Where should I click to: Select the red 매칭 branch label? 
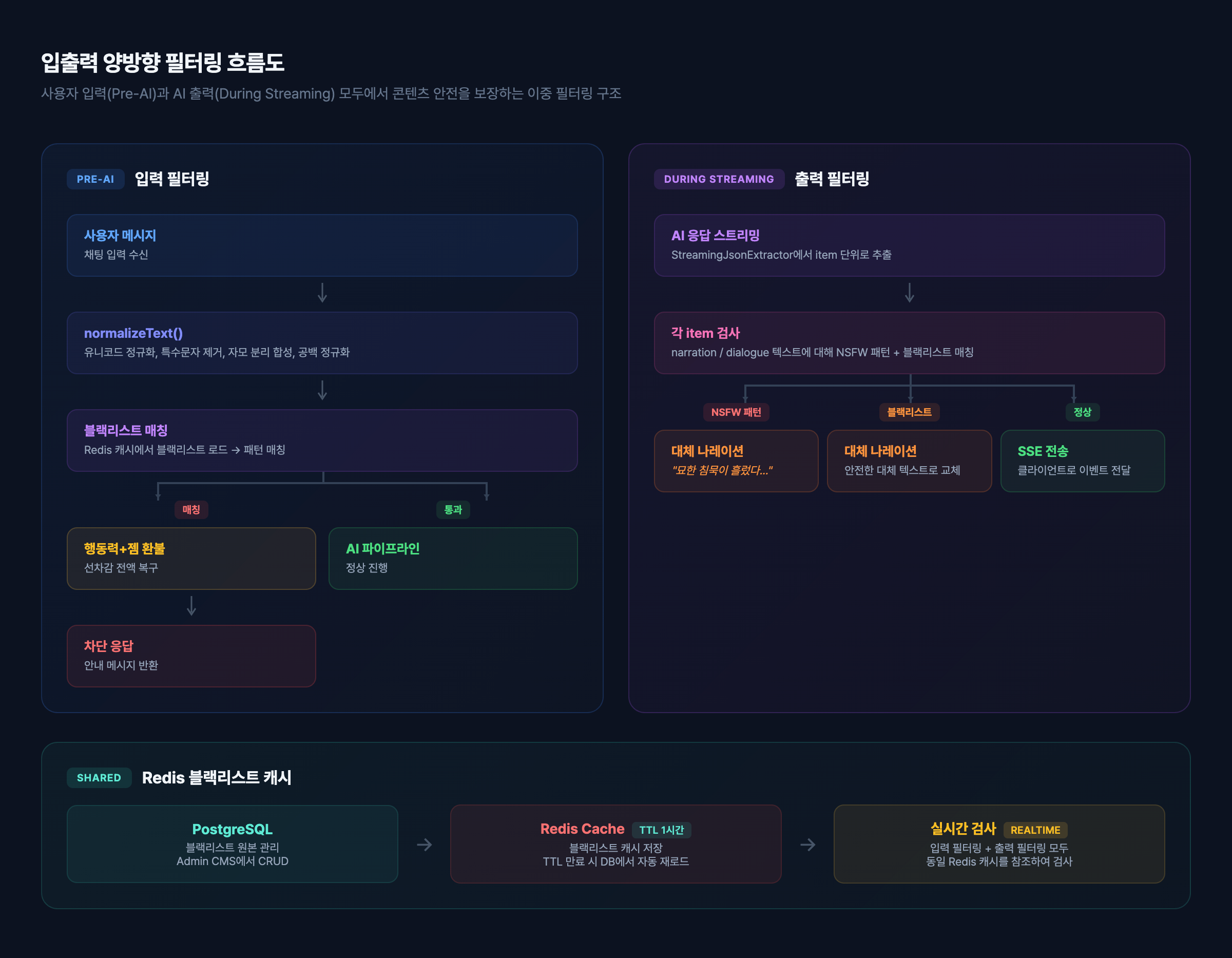191,509
